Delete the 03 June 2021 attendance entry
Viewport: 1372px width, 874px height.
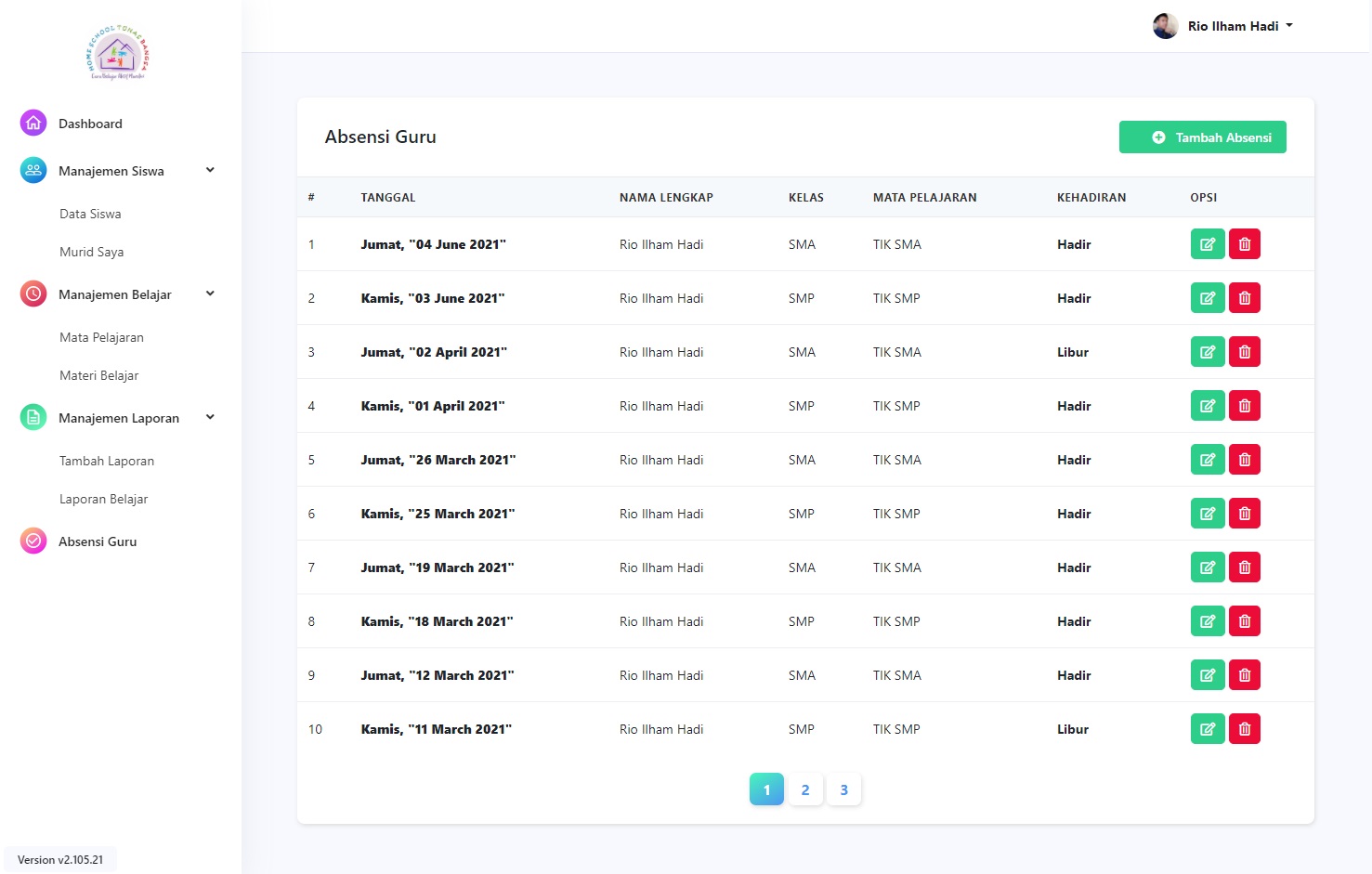coord(1245,298)
